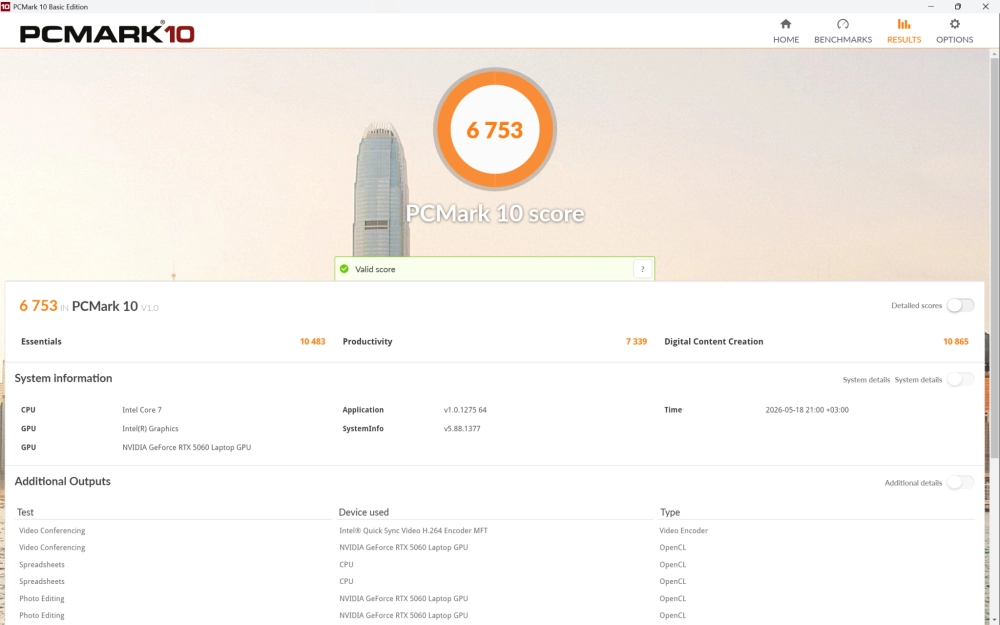
Task: Toggle Additional details switch
Action: pyautogui.click(x=960, y=483)
